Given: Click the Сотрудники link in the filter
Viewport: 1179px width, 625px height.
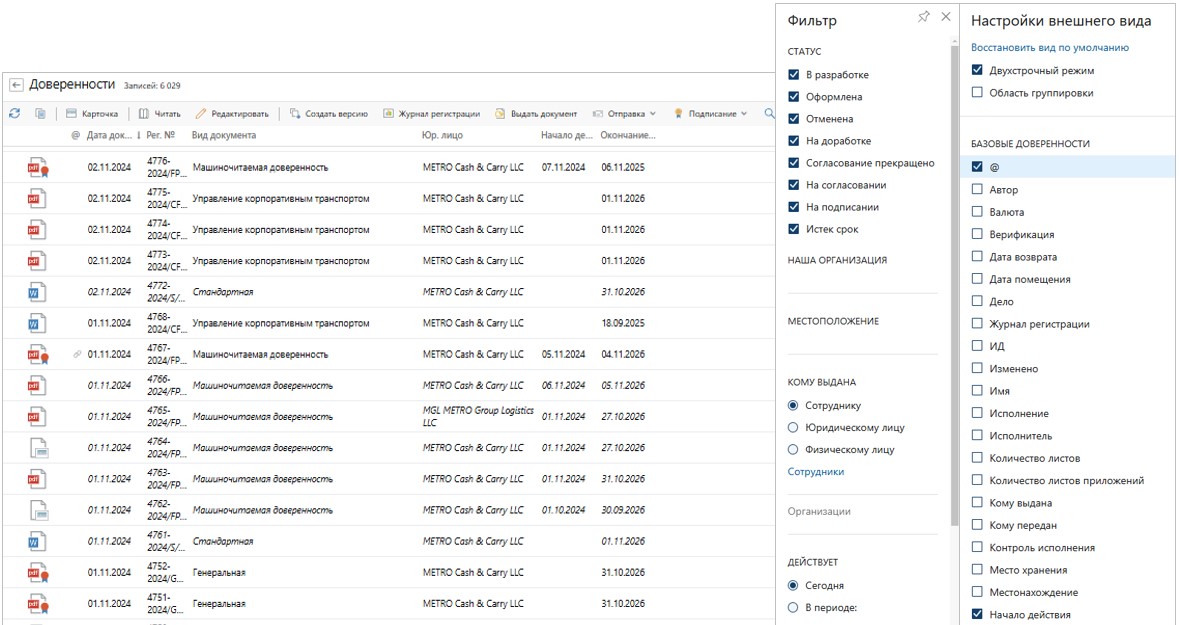Looking at the screenshot, I should (x=815, y=472).
